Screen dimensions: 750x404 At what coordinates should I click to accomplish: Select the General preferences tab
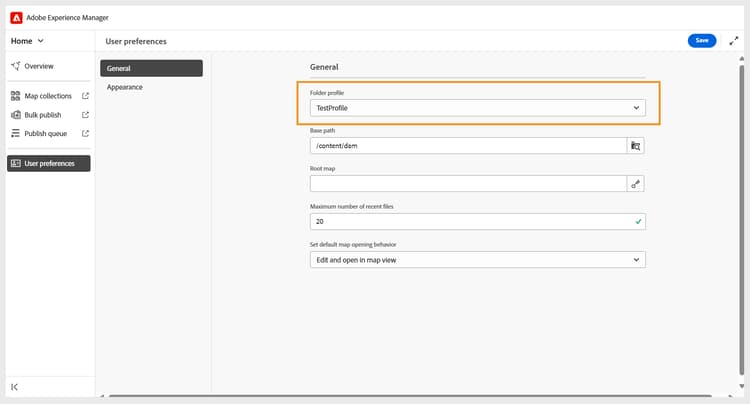(151, 69)
